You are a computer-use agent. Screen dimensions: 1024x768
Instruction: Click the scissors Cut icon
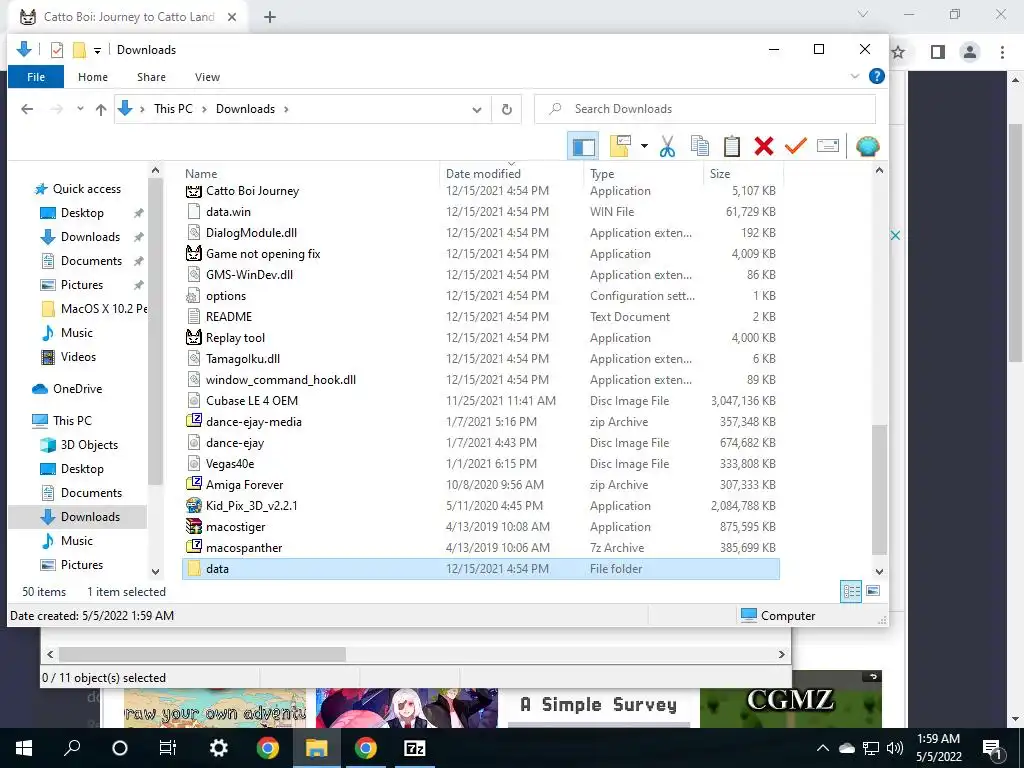[667, 146]
